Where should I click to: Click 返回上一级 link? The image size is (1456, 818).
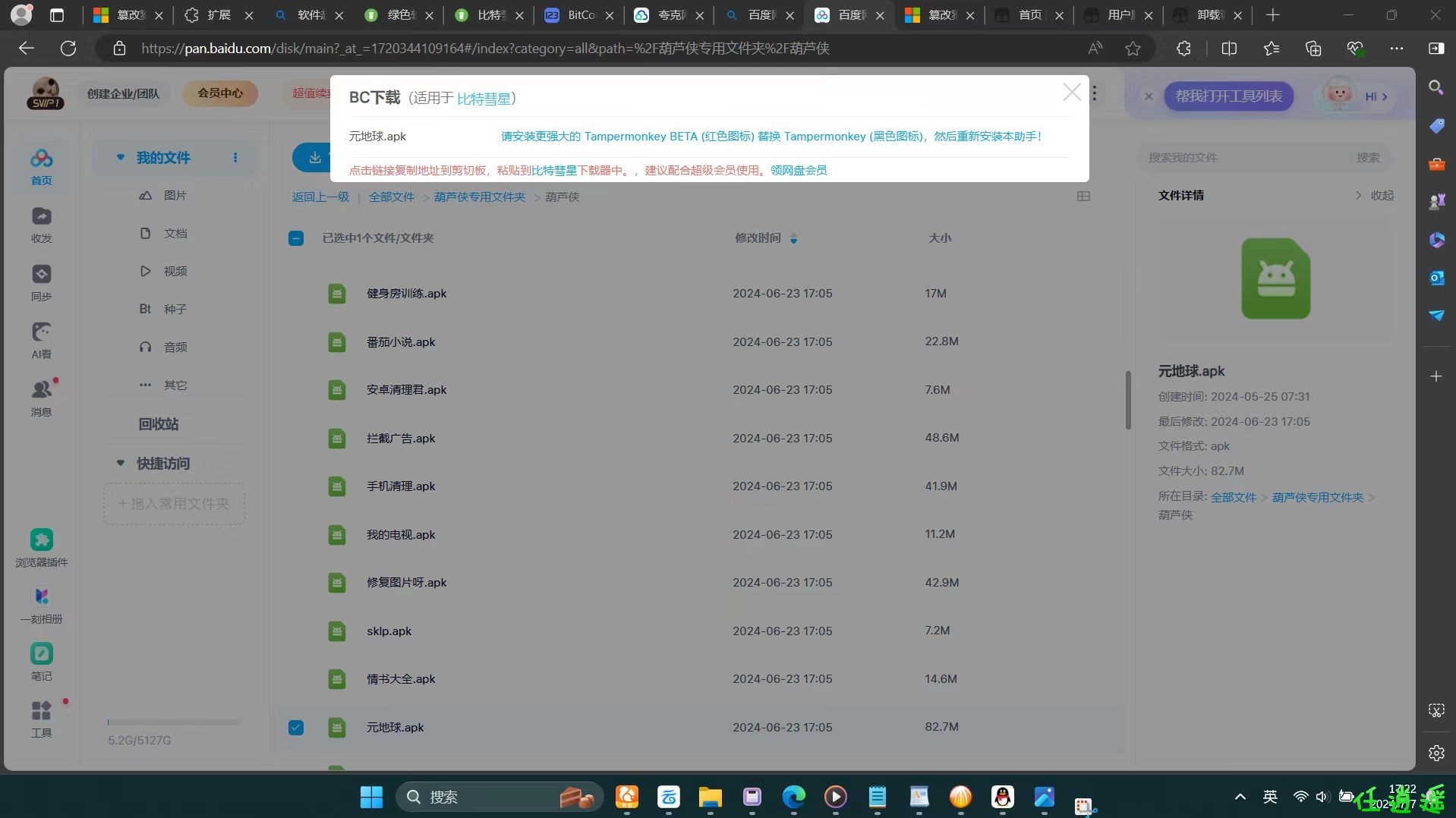click(x=320, y=197)
